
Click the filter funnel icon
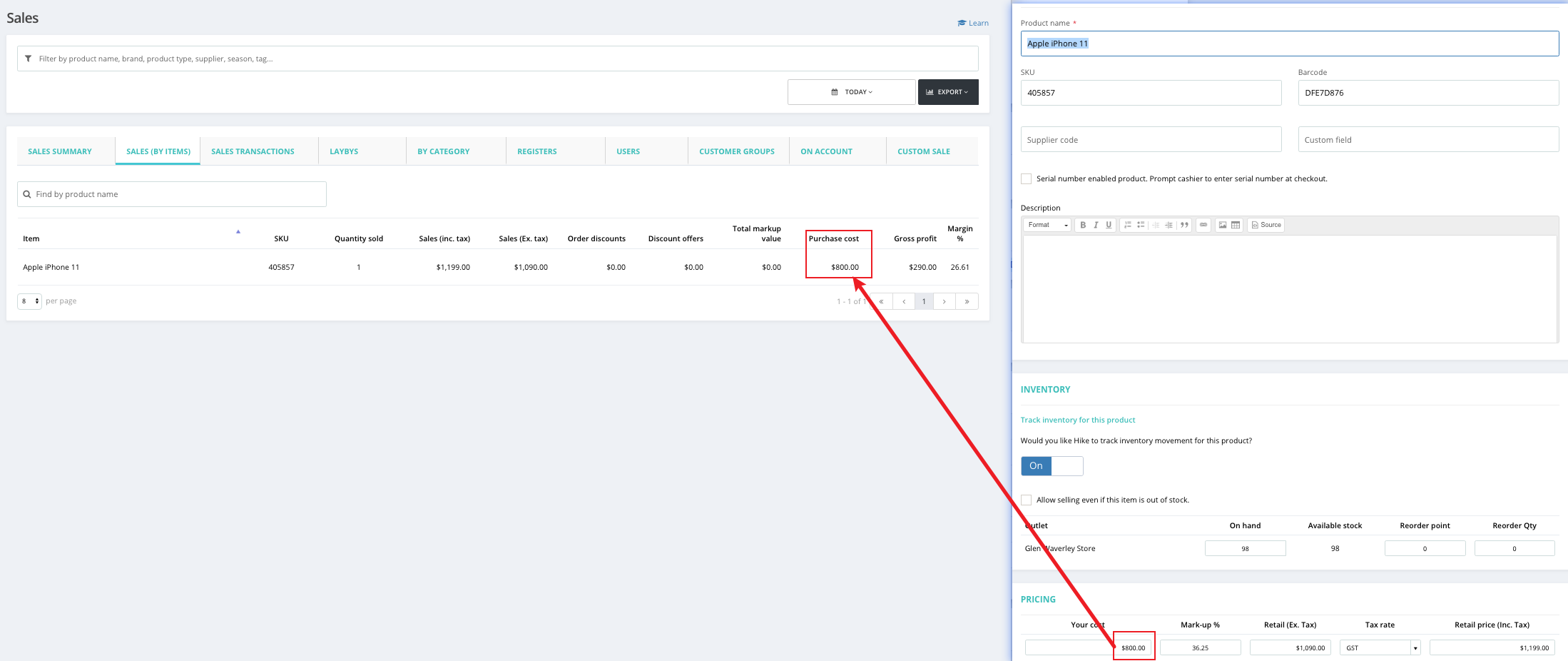pyautogui.click(x=28, y=59)
